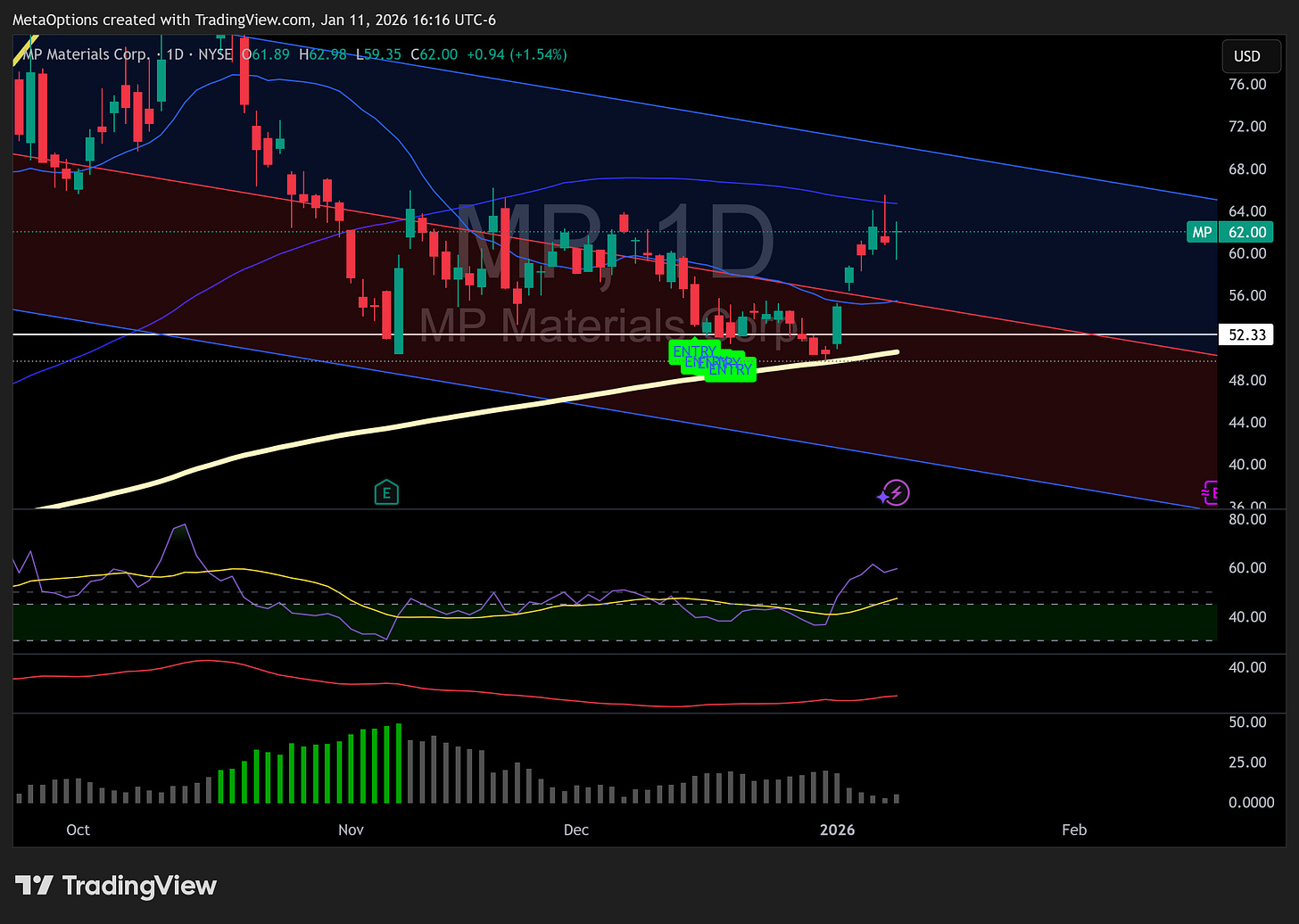Click 2026 on the time axis
Viewport: 1299px width, 924px height.
click(837, 829)
